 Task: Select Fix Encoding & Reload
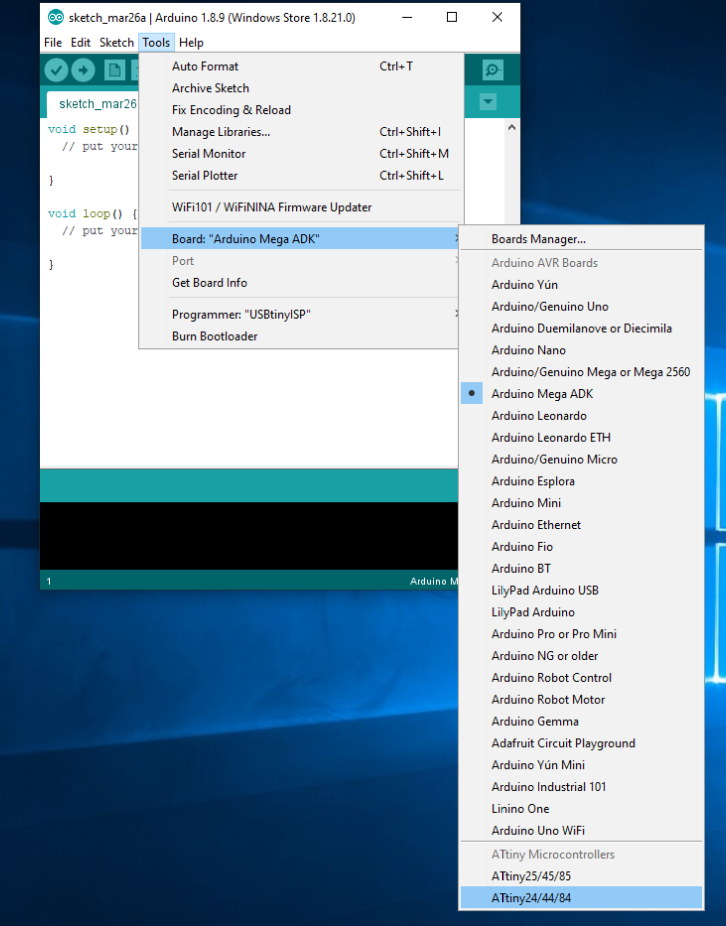(301, 110)
